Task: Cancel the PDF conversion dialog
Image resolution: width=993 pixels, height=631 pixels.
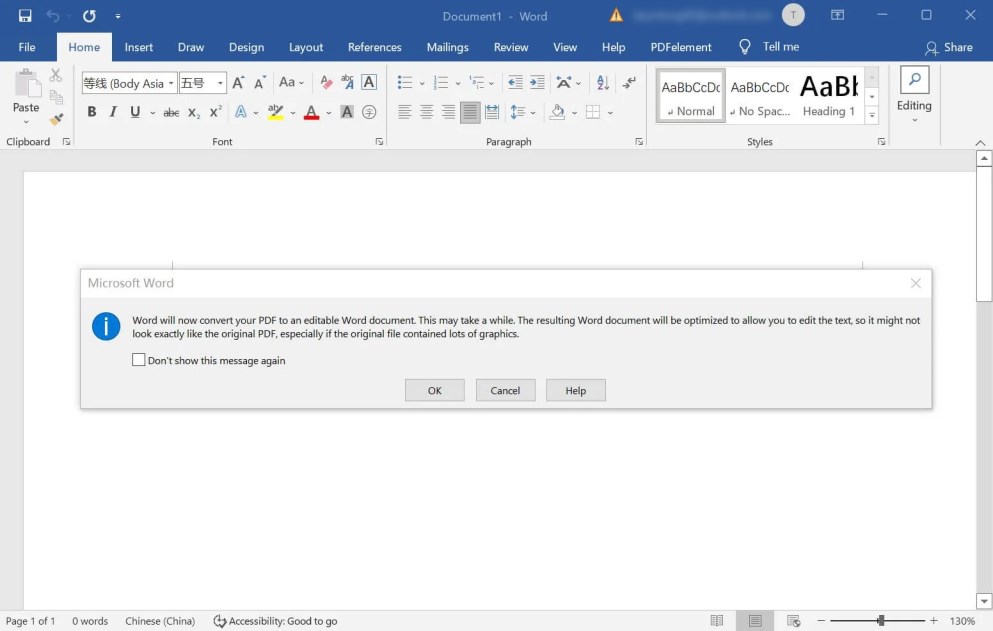Action: point(505,390)
